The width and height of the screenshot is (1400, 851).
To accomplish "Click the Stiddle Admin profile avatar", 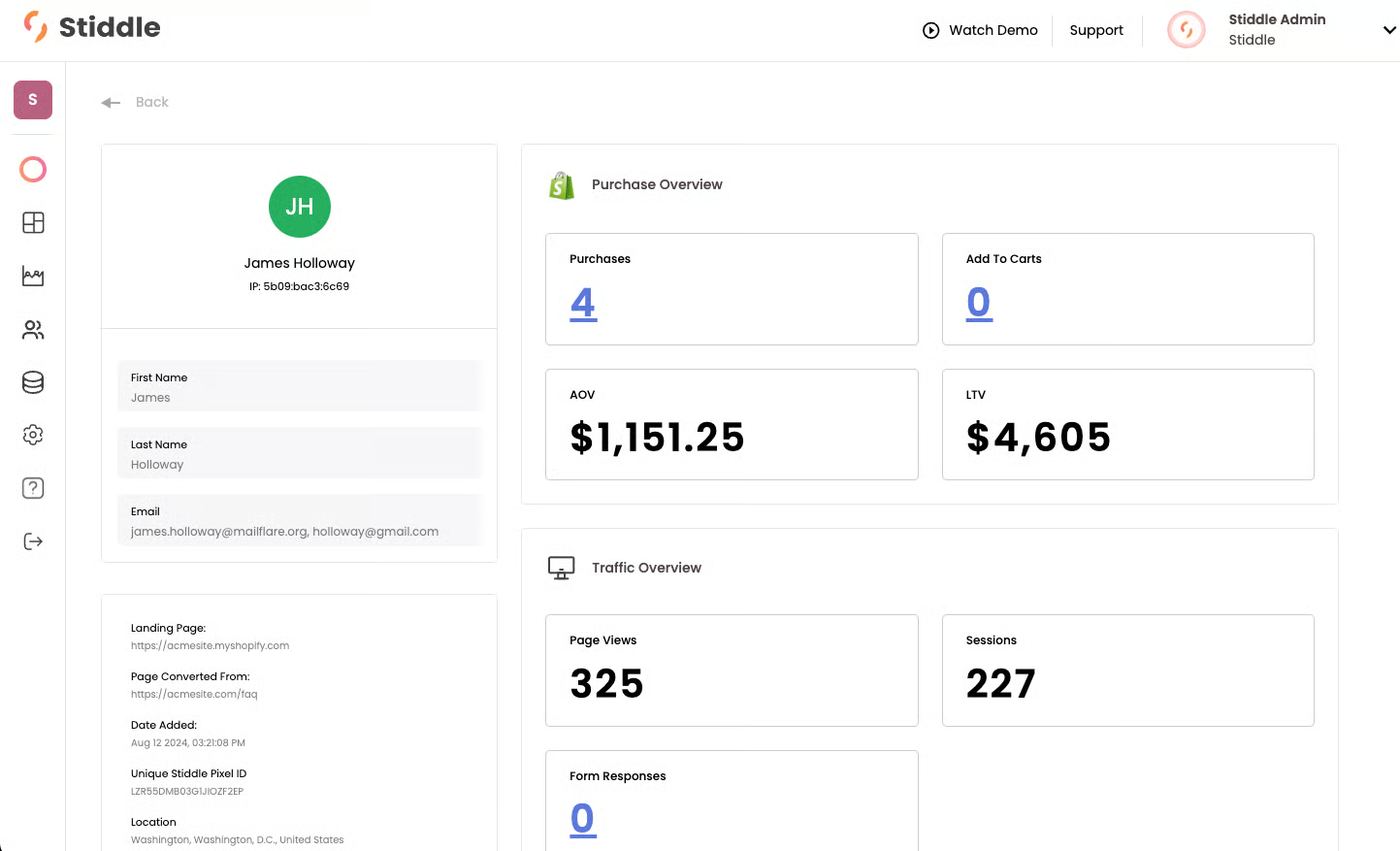I will [1186, 30].
